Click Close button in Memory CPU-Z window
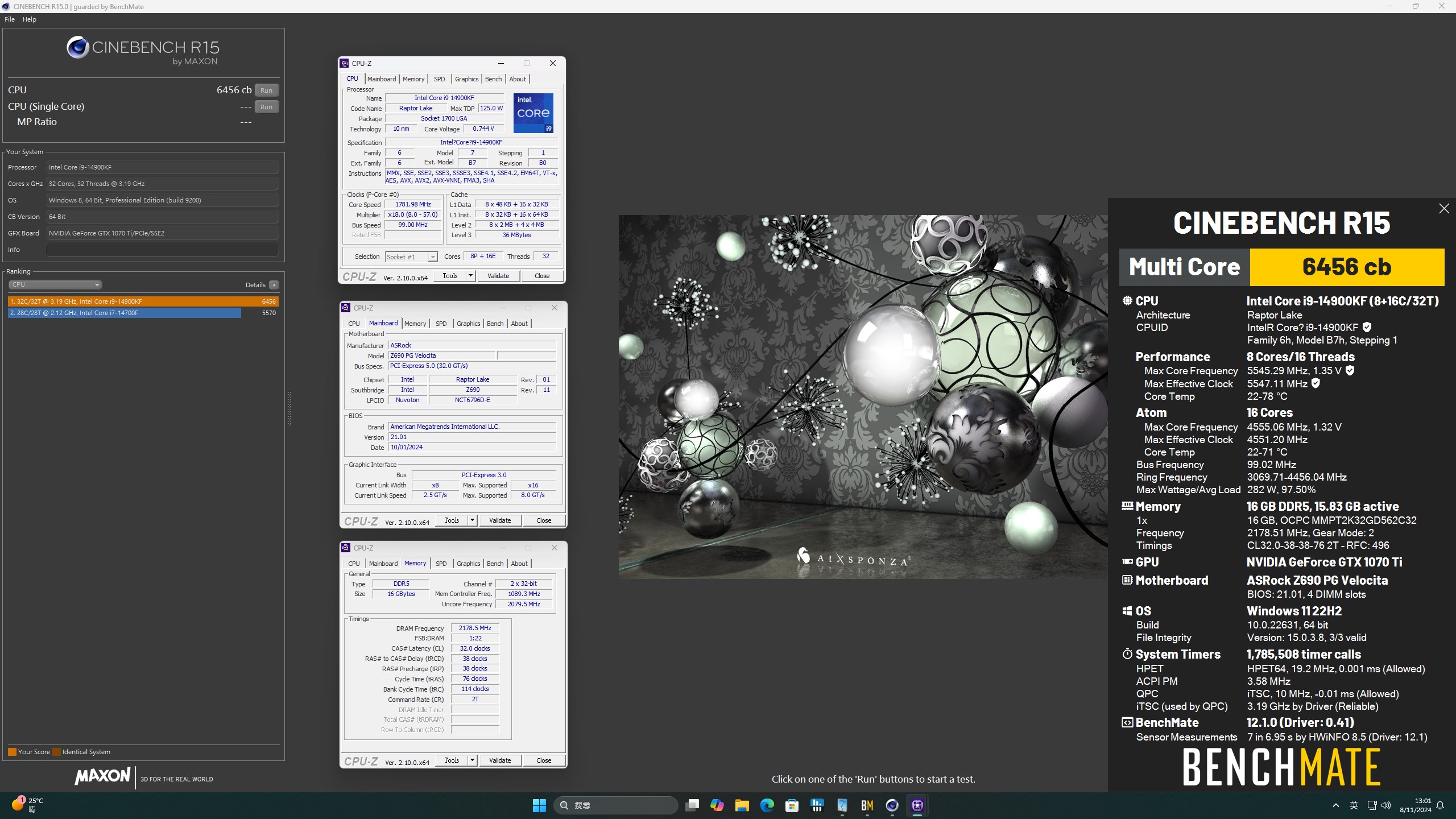Screen dimensions: 1456x819 pyautogui.click(x=544, y=760)
